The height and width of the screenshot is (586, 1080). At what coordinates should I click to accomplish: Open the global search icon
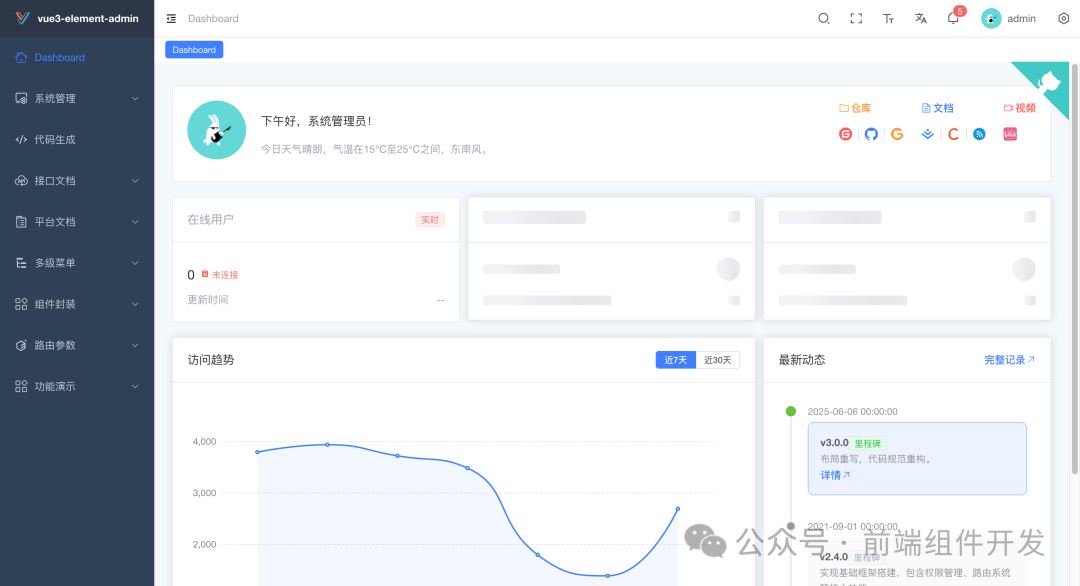pos(823,18)
